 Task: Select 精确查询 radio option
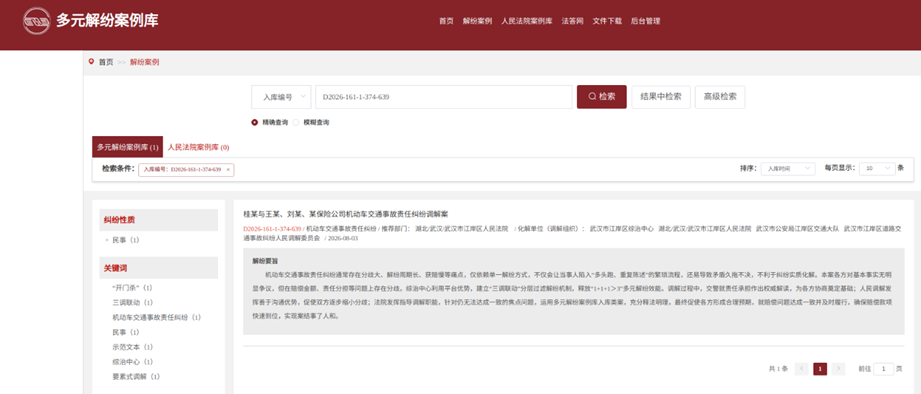point(254,123)
